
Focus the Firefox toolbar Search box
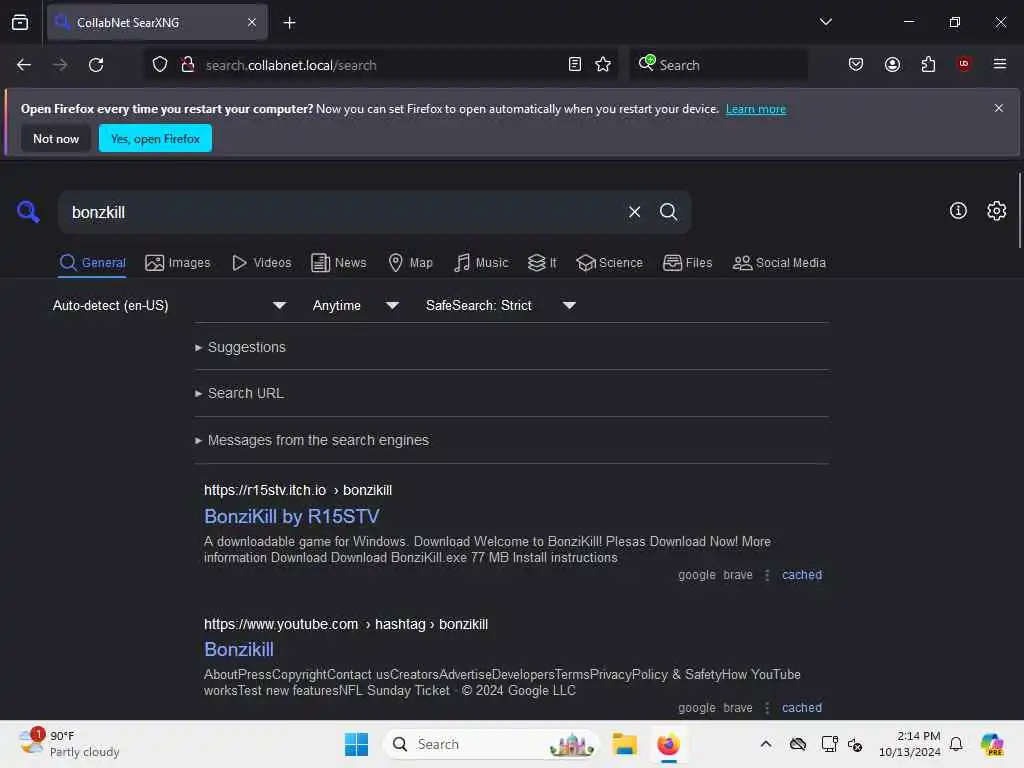point(718,65)
